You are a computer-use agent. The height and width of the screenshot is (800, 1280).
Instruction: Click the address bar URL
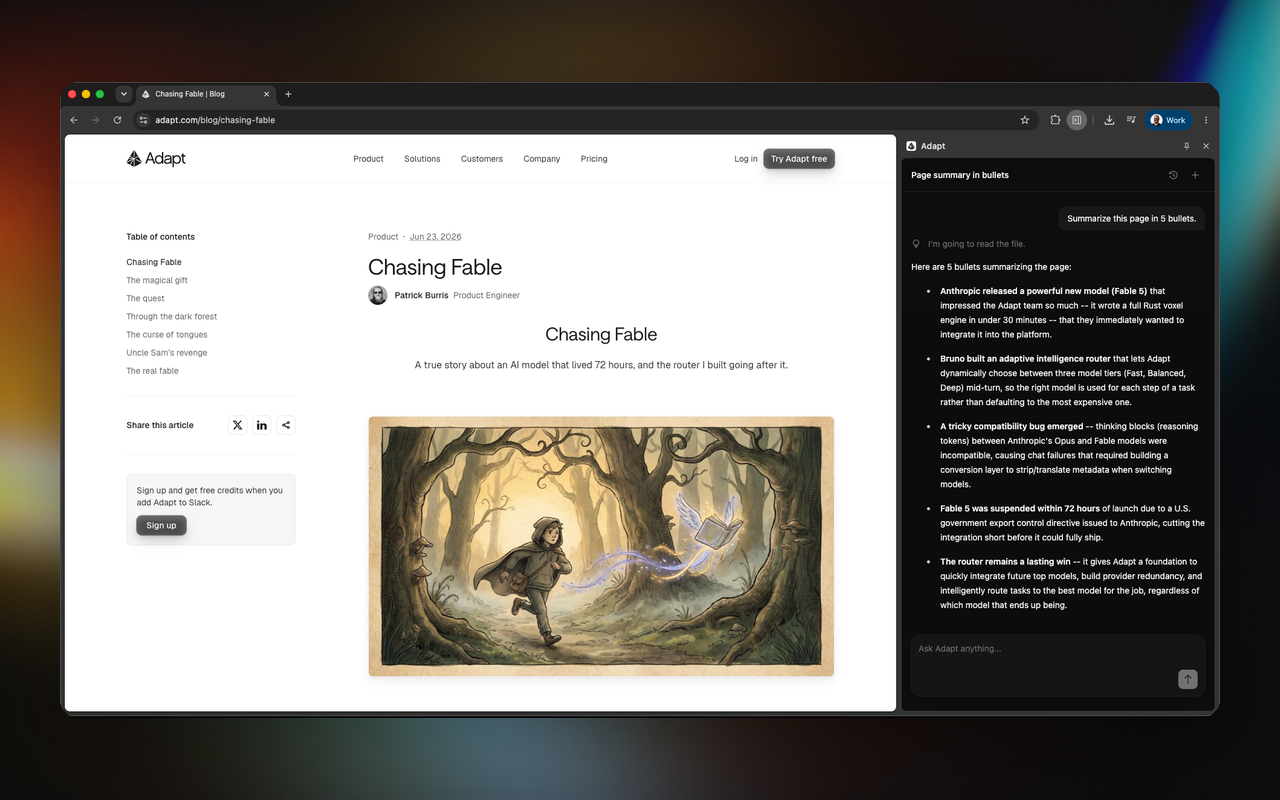pyautogui.click(x=215, y=120)
